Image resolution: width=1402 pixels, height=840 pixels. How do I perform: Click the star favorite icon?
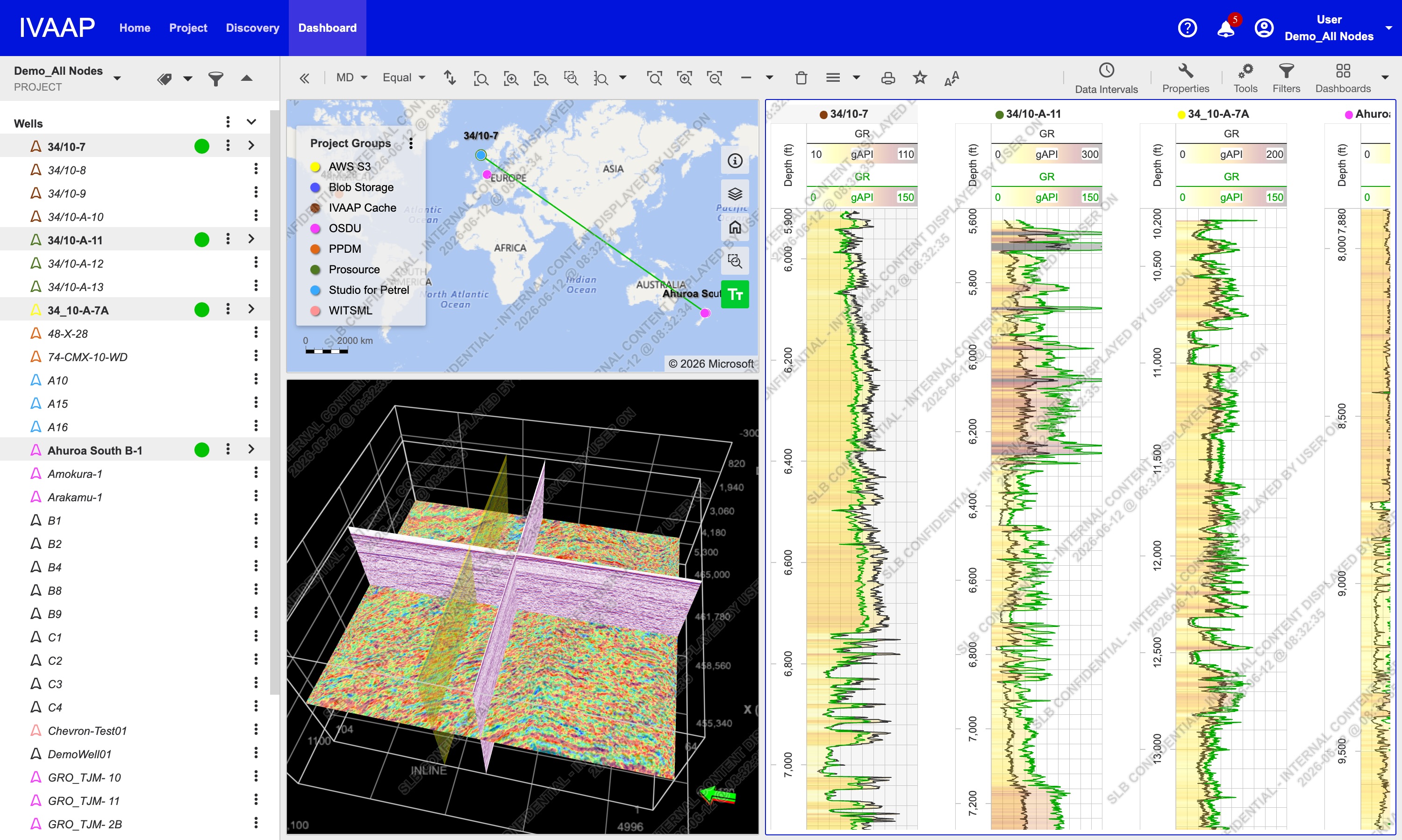point(920,78)
